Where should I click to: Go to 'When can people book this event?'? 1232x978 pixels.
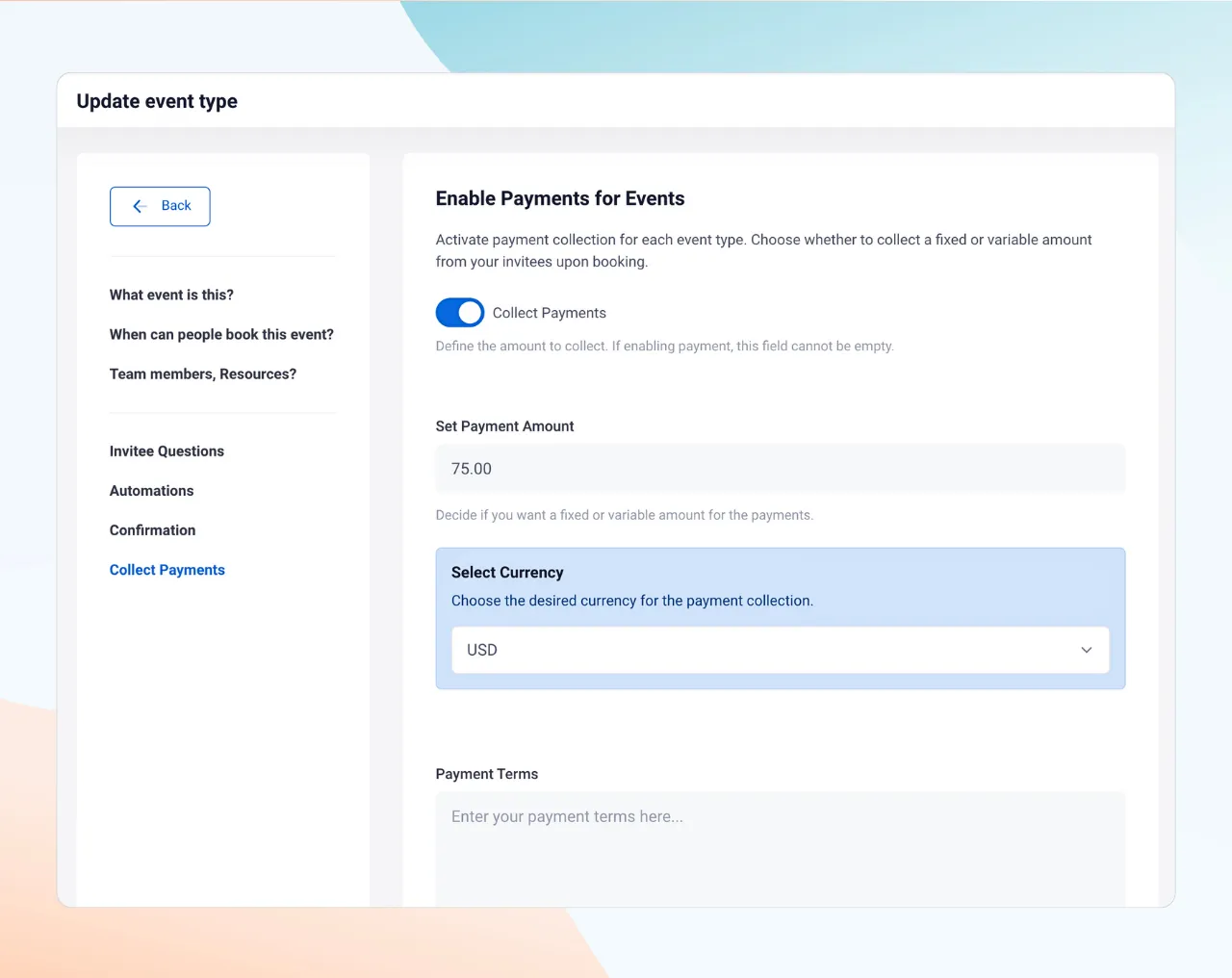221,334
